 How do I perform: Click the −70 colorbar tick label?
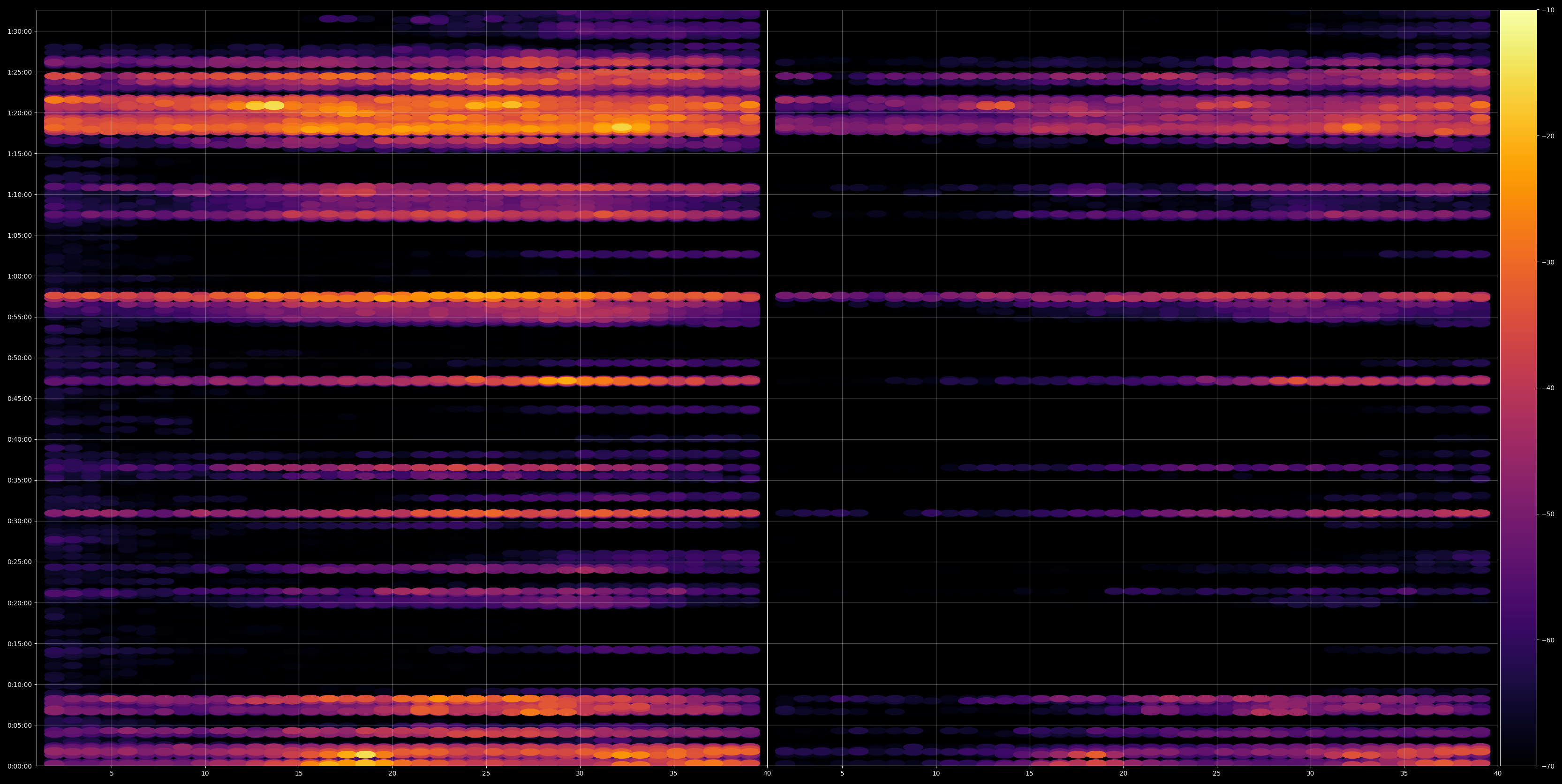coord(1548,766)
